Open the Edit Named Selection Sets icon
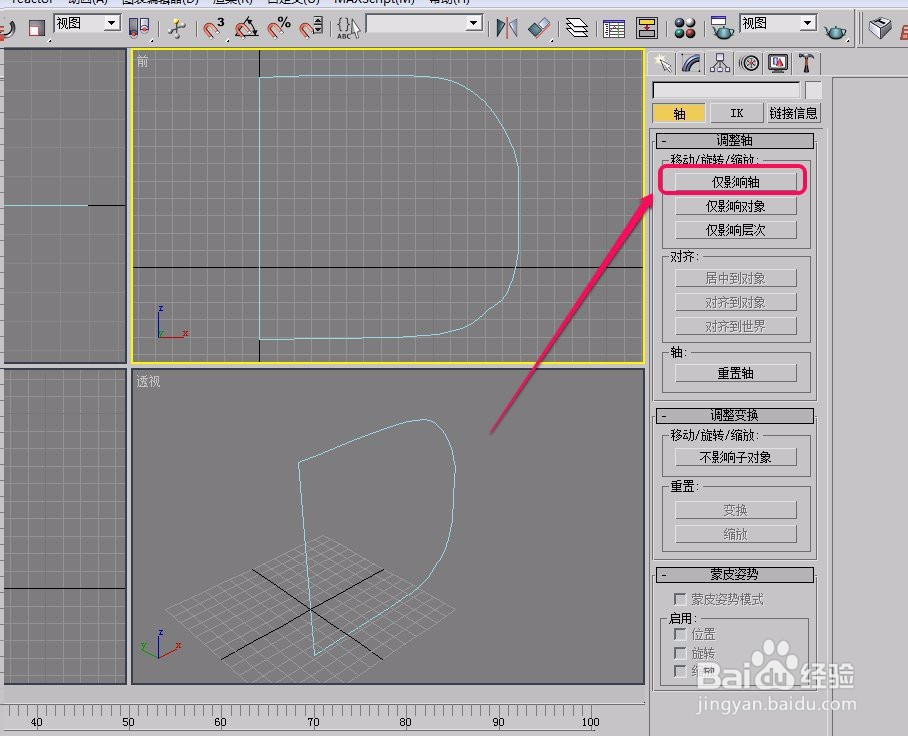This screenshot has height=736, width=908. [348, 27]
